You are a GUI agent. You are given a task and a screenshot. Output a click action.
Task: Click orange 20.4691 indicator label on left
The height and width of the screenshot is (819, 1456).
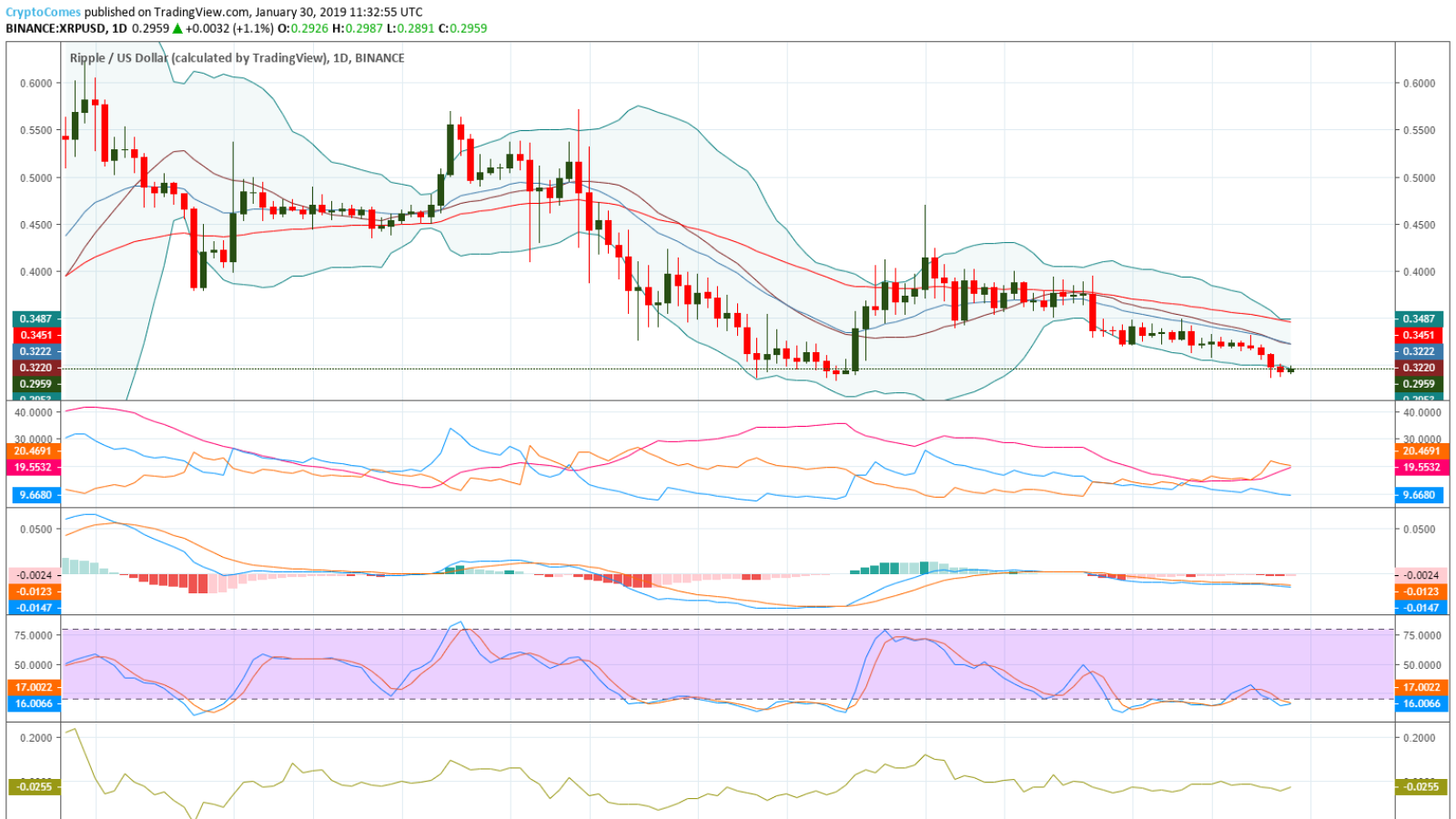[x=34, y=450]
